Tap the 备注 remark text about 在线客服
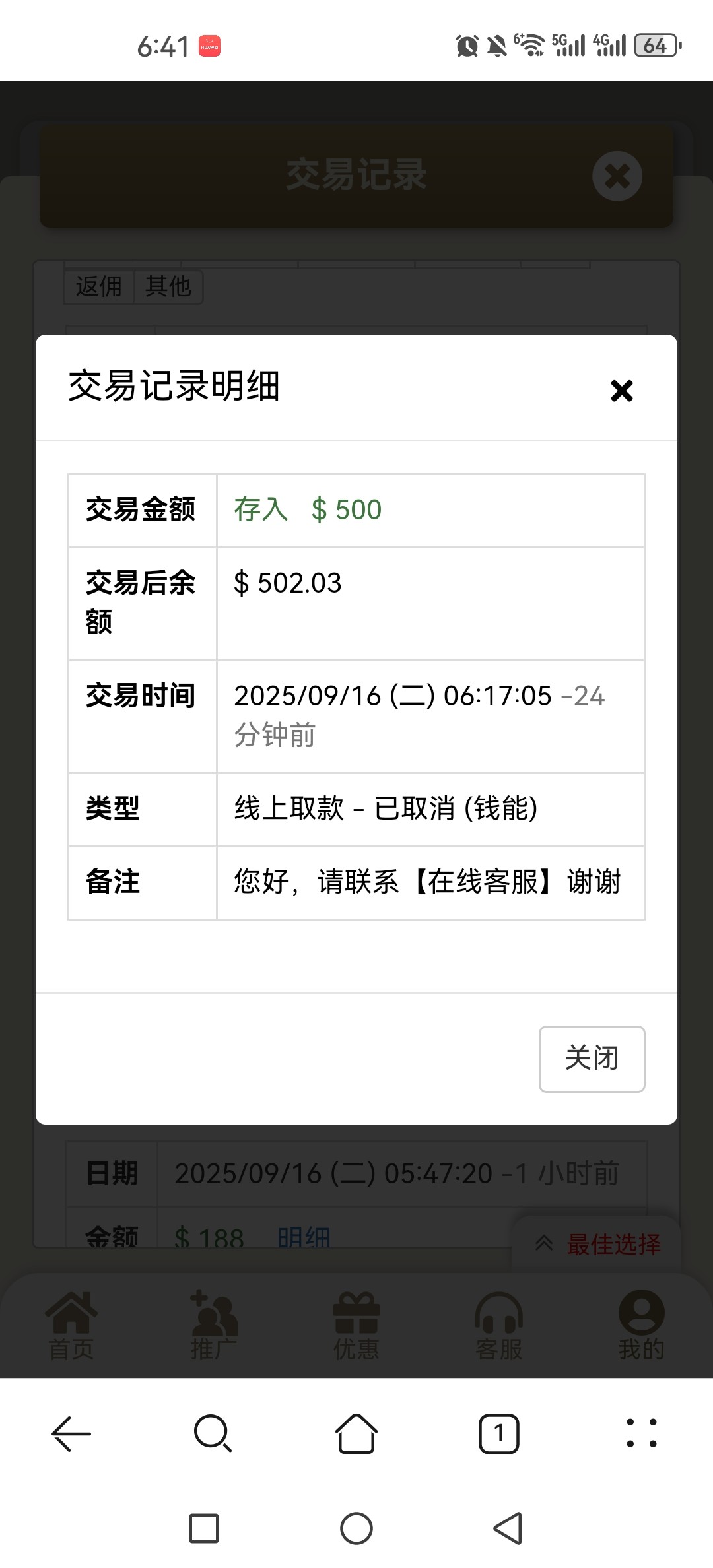This screenshot has width=713, height=1568. pyautogui.click(x=427, y=882)
